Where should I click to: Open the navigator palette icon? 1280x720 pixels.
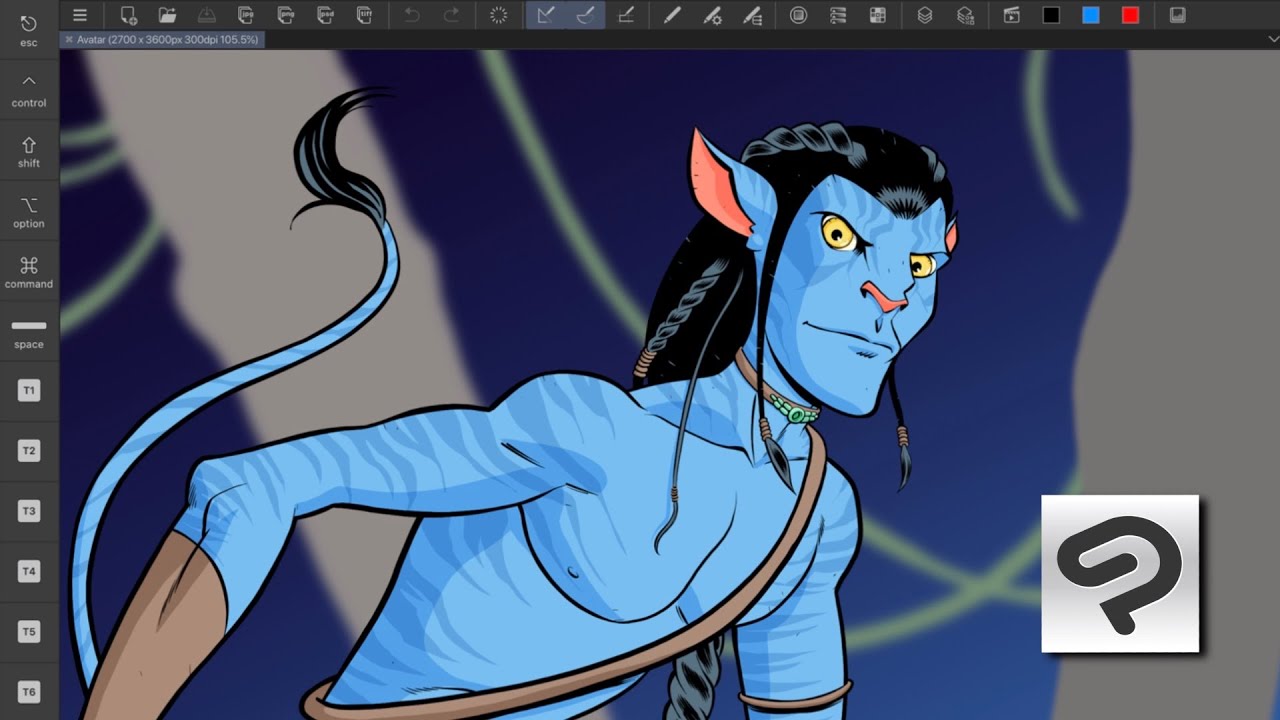tap(1178, 15)
